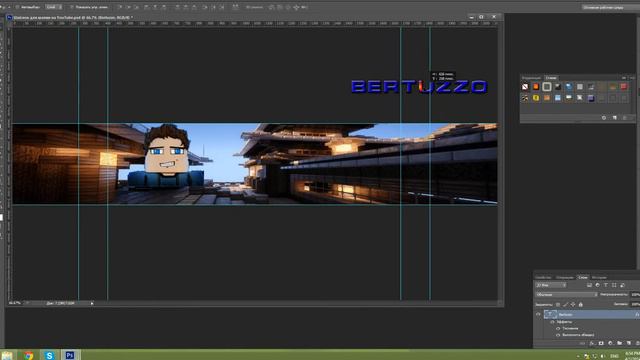Switch to the Свойства tab
Image resolution: width=640 pixels, height=360 pixels.
(543, 278)
